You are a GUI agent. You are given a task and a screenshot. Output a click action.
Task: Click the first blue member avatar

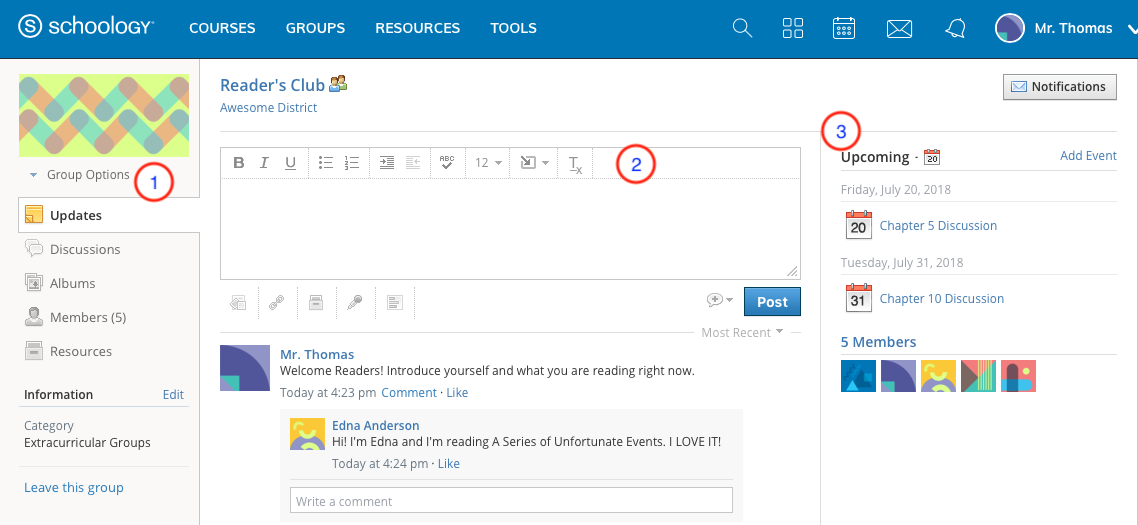tap(859, 376)
